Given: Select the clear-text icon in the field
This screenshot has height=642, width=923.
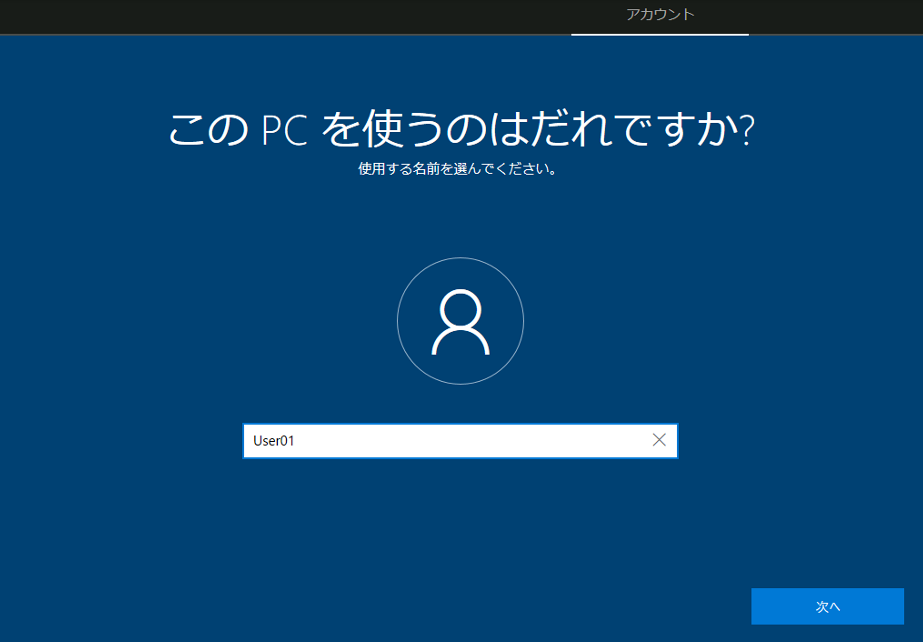Looking at the screenshot, I should pyautogui.click(x=657, y=440).
